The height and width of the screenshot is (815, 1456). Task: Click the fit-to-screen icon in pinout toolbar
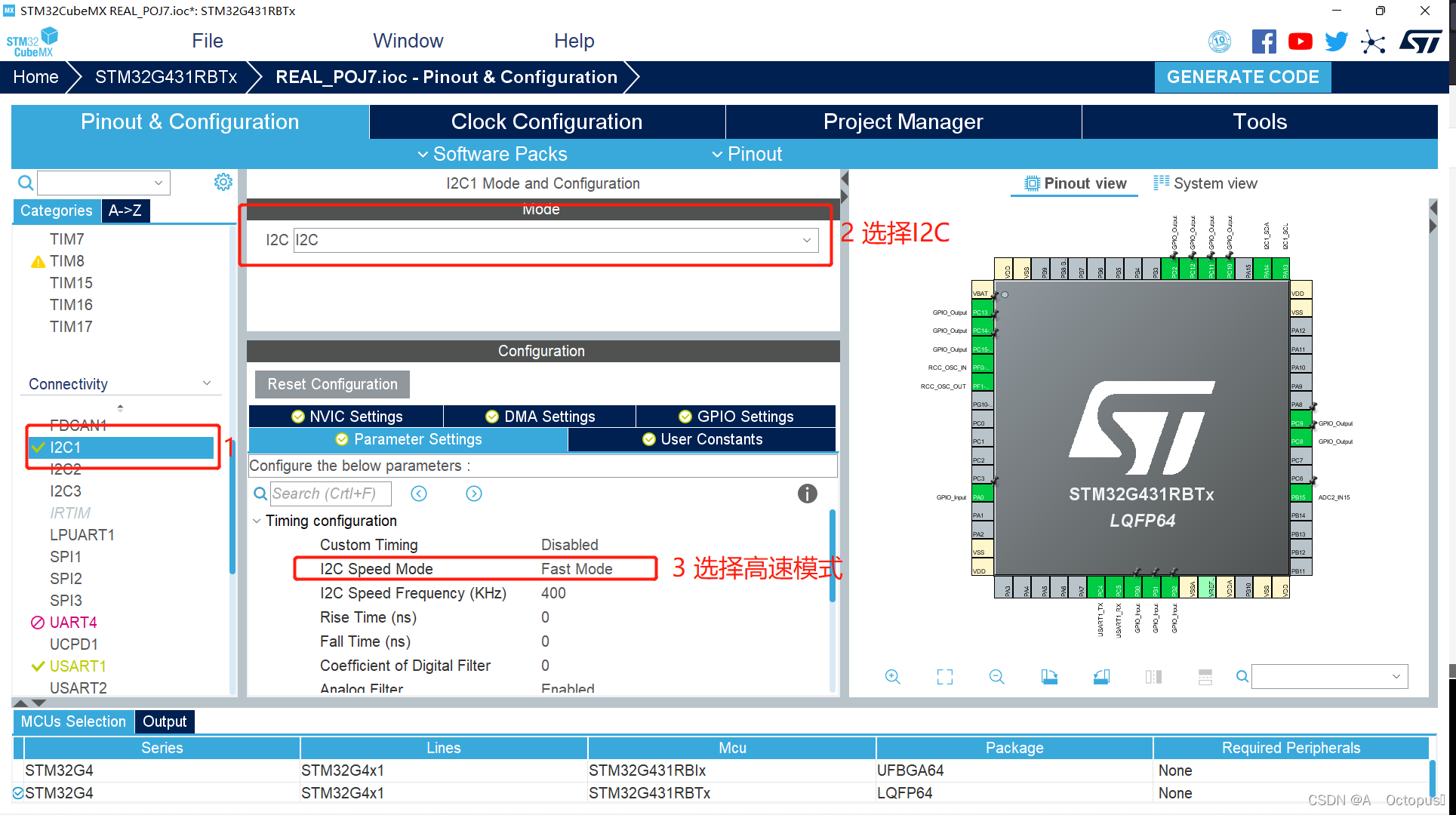(945, 677)
